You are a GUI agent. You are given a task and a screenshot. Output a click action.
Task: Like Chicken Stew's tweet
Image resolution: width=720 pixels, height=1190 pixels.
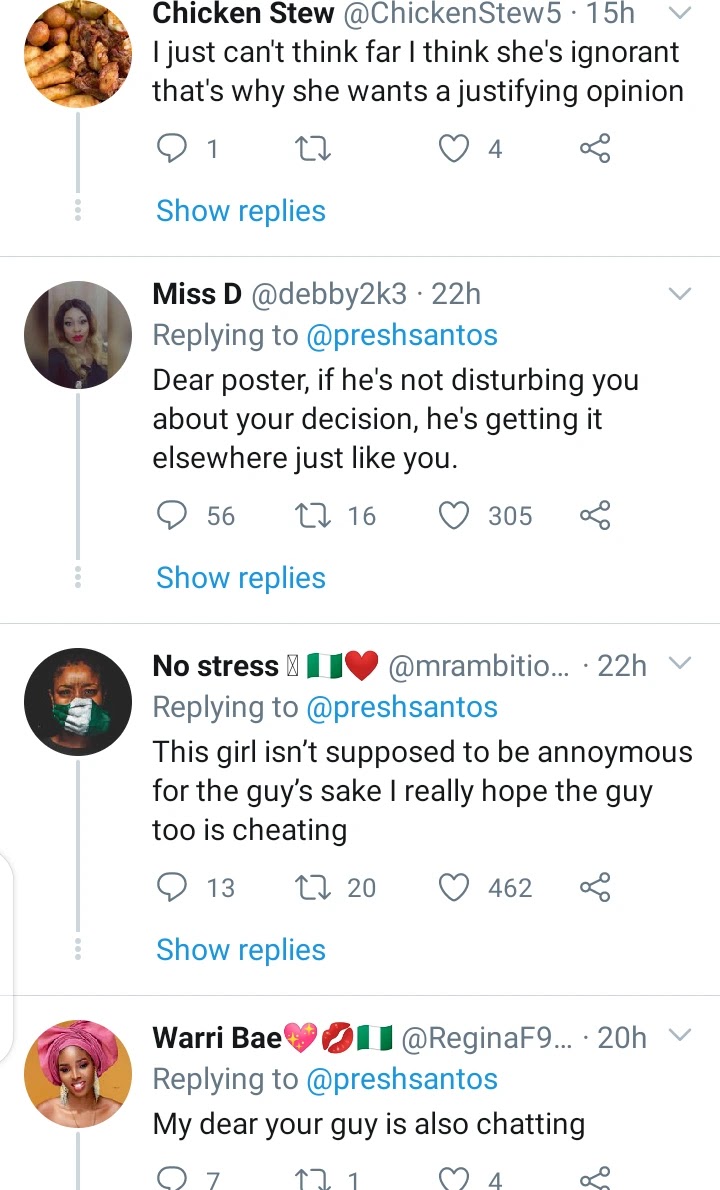coord(455,149)
